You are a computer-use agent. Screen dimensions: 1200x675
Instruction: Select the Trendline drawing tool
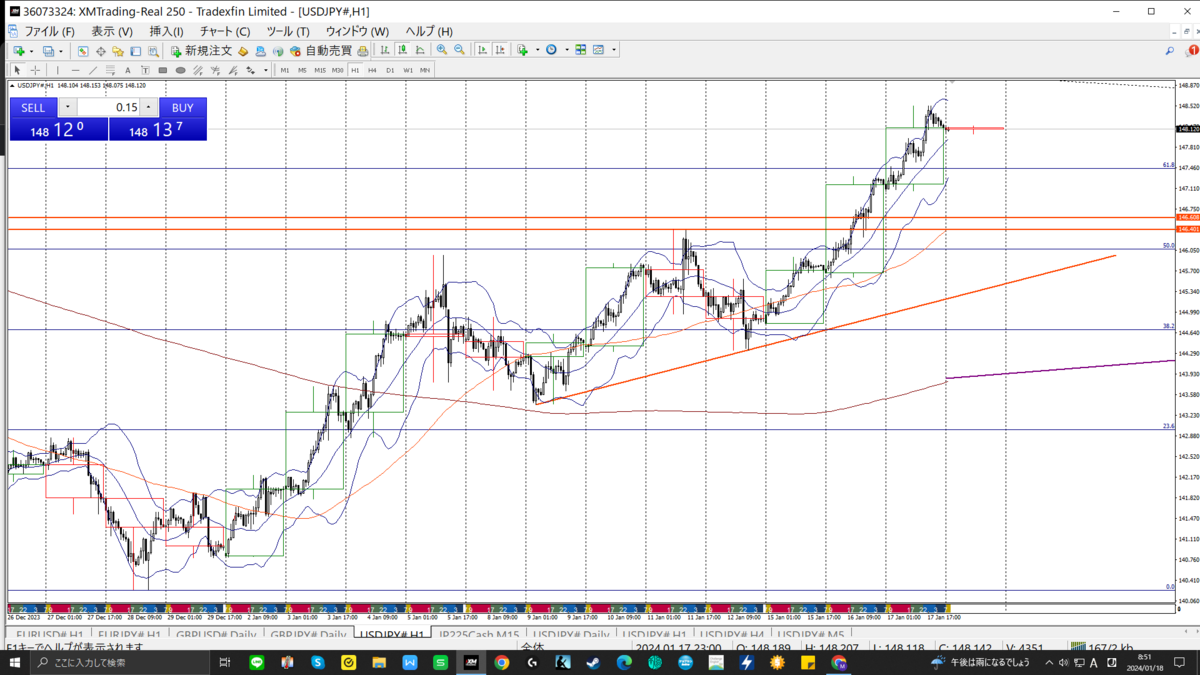pos(93,70)
